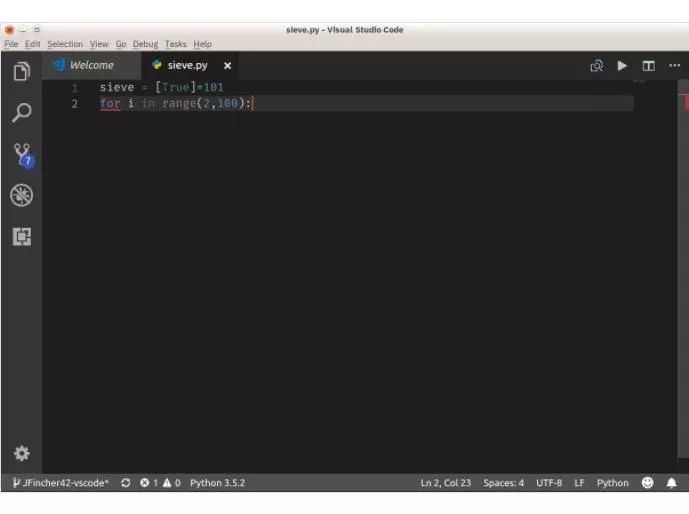Open the Edit menu
The image size is (689, 514).
(x=33, y=44)
